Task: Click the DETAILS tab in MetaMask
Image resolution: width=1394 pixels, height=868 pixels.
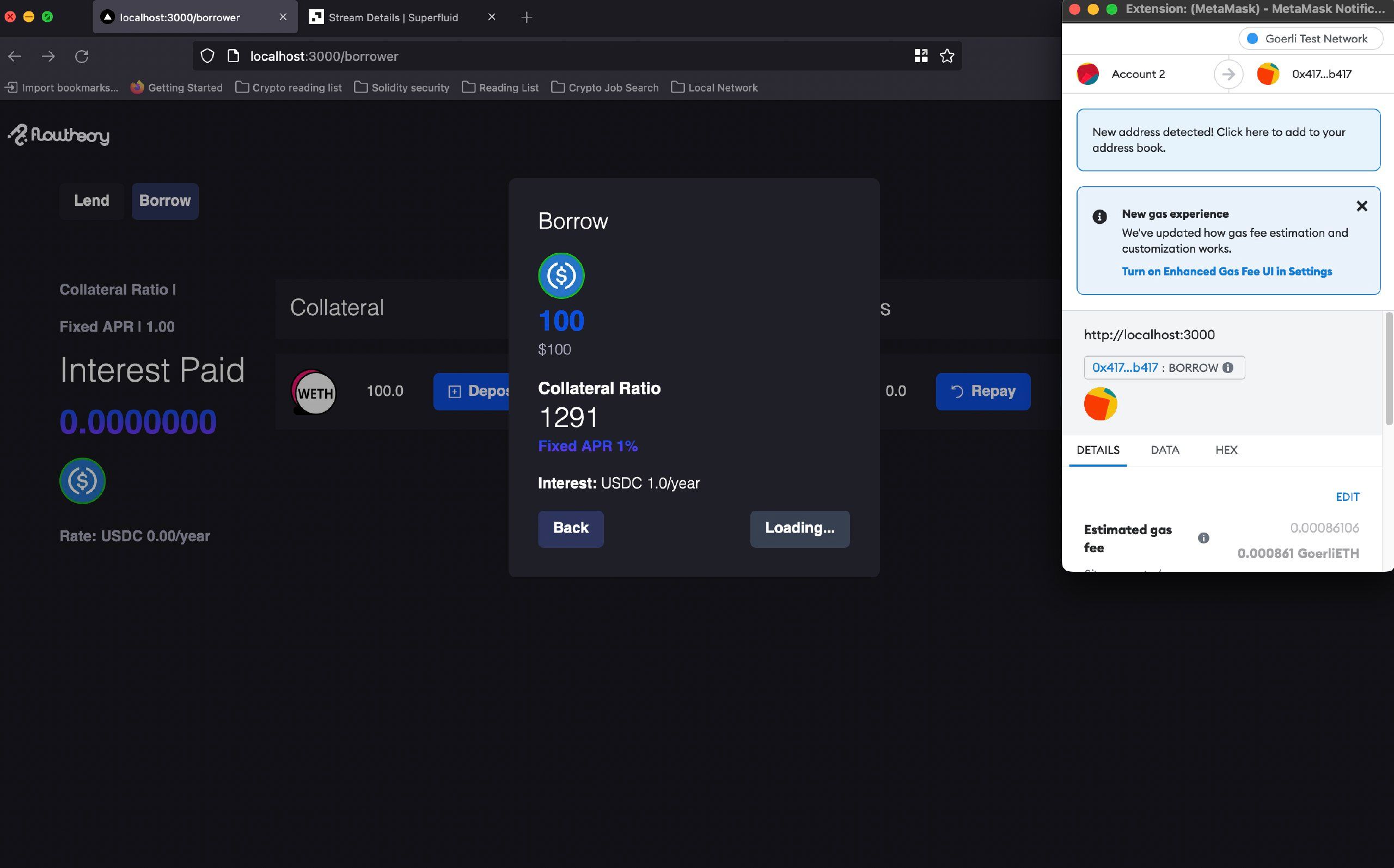Action: click(x=1097, y=450)
